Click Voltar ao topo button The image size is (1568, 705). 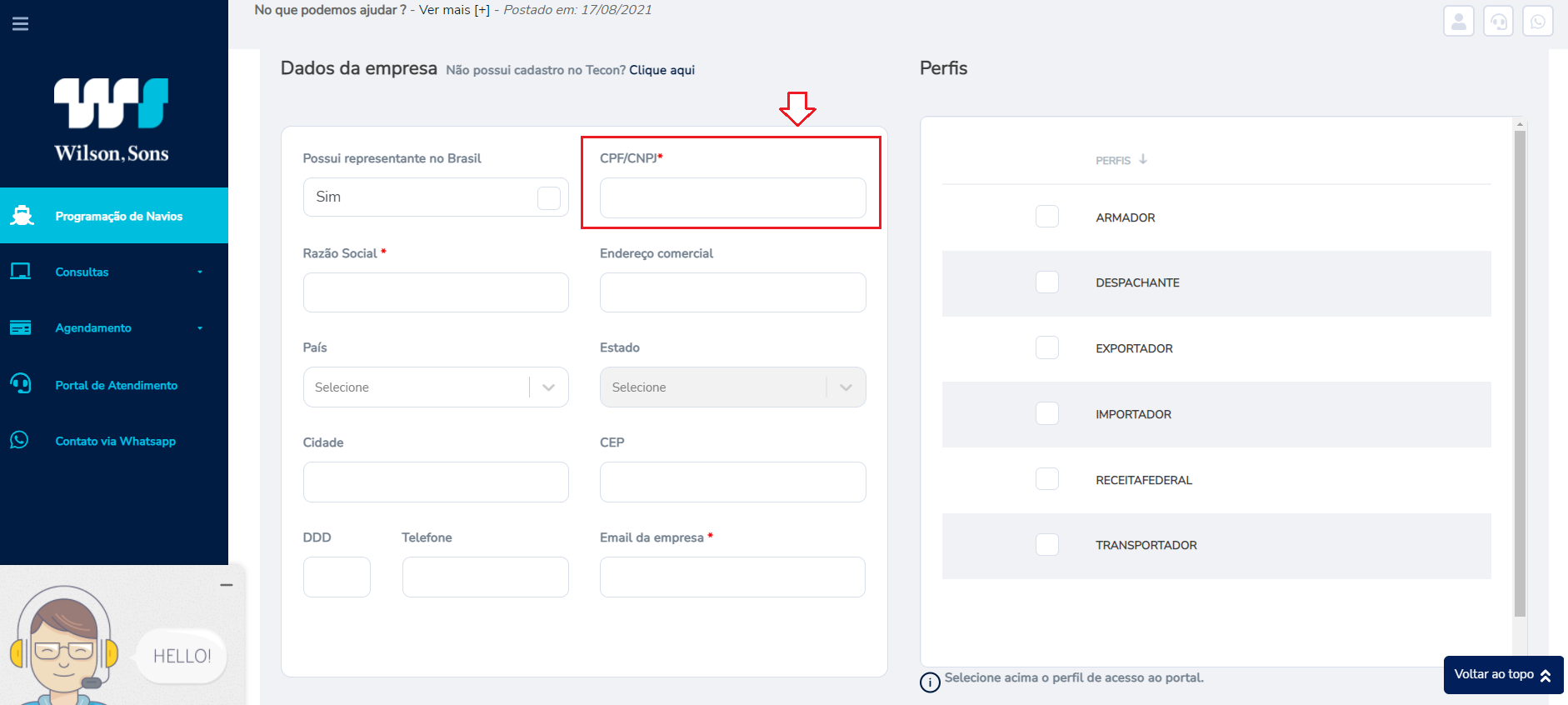click(1503, 675)
